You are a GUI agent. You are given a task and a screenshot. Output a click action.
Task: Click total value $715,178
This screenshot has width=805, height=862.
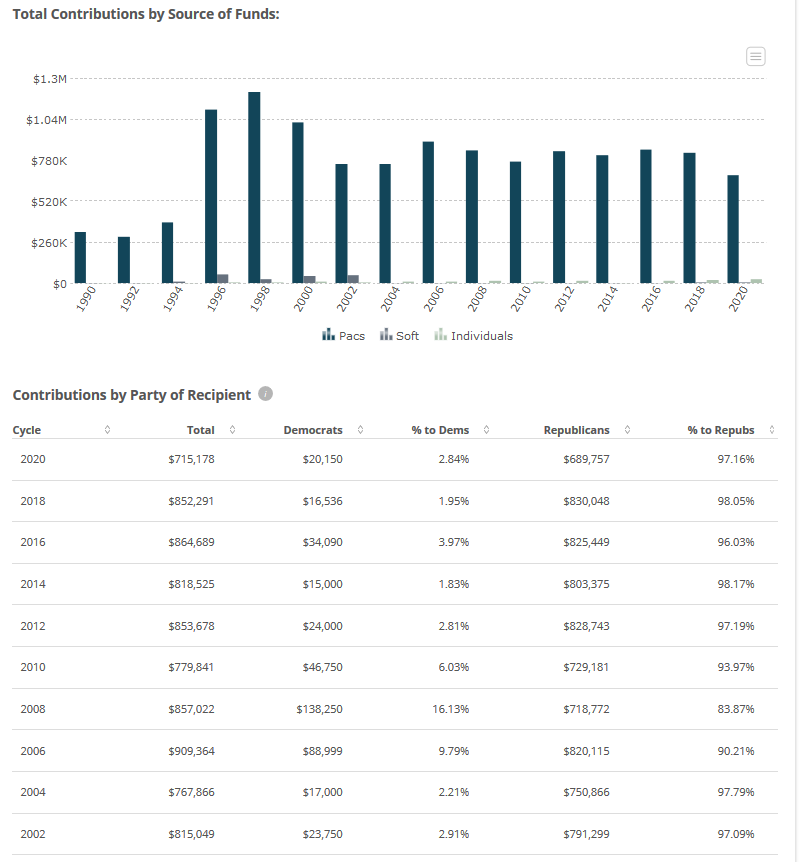coord(191,459)
